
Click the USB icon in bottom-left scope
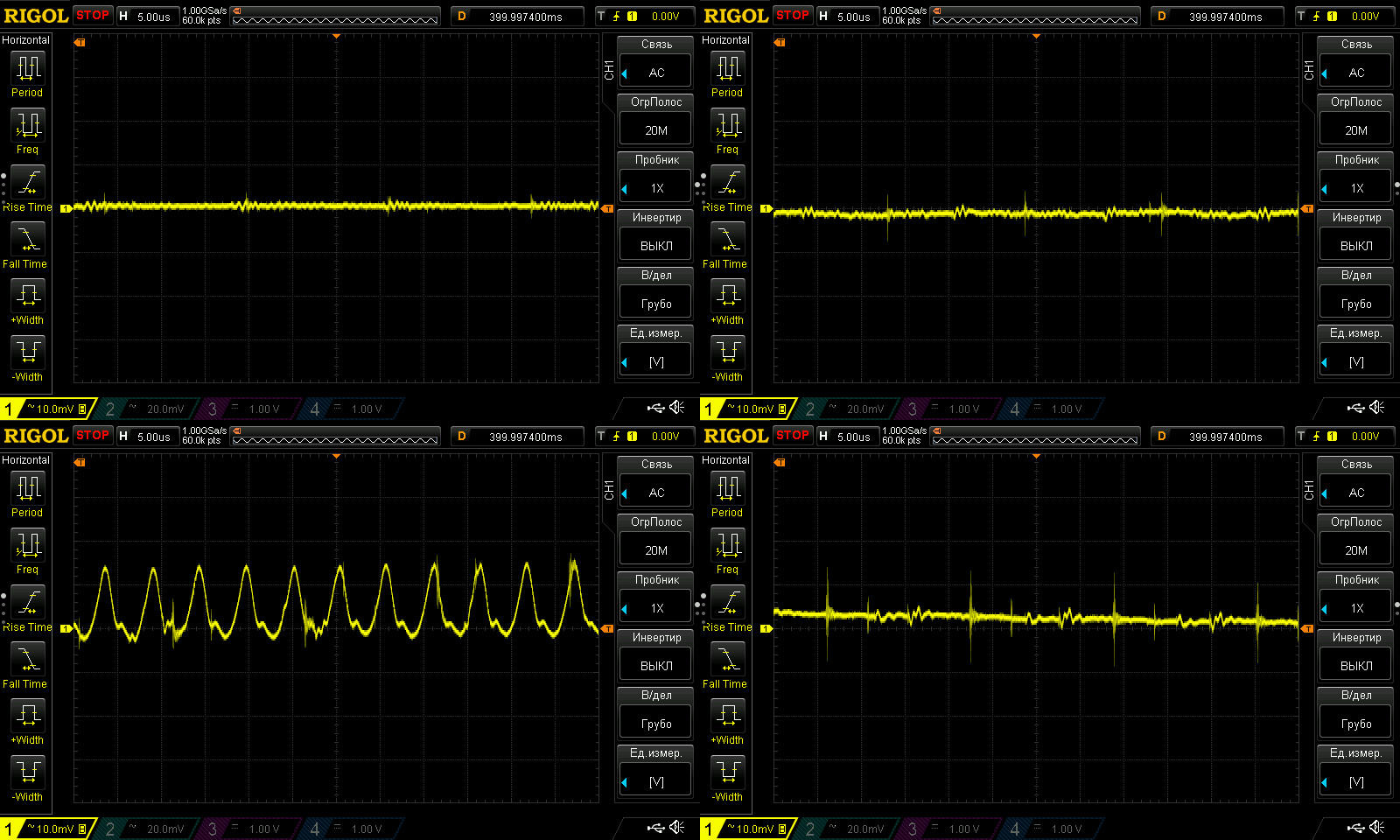tap(655, 828)
